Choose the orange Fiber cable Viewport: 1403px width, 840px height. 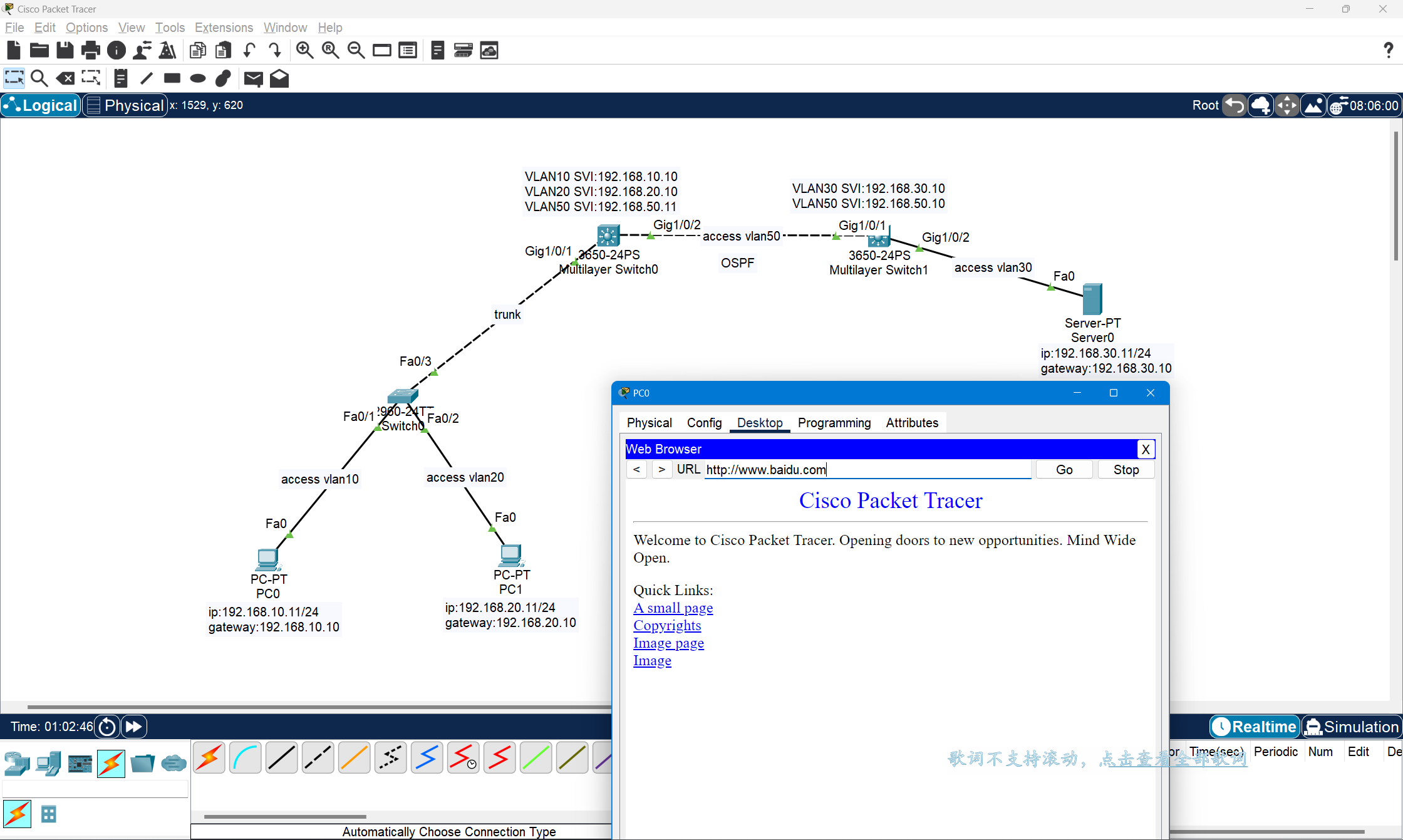354,757
